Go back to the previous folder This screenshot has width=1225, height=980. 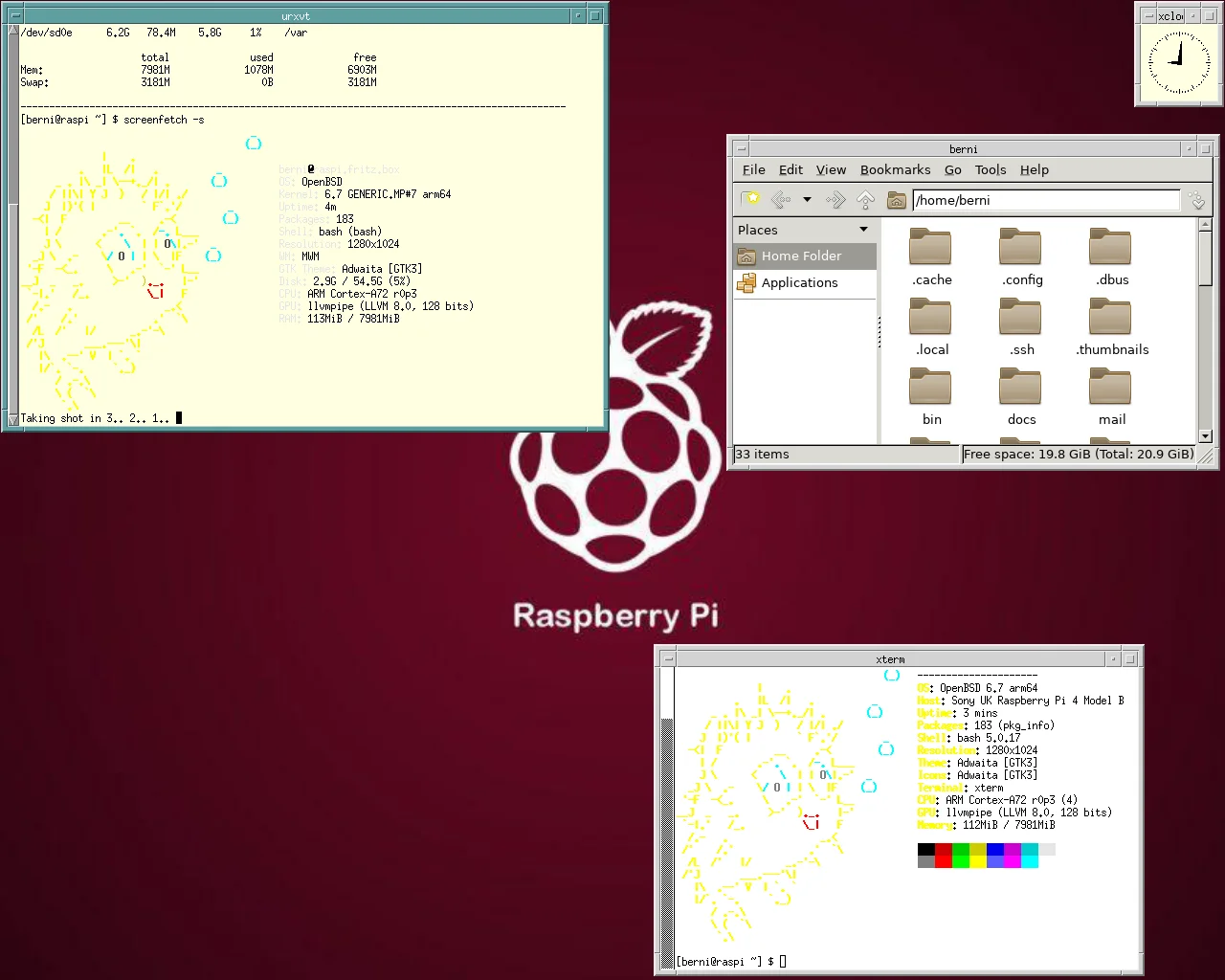(781, 199)
